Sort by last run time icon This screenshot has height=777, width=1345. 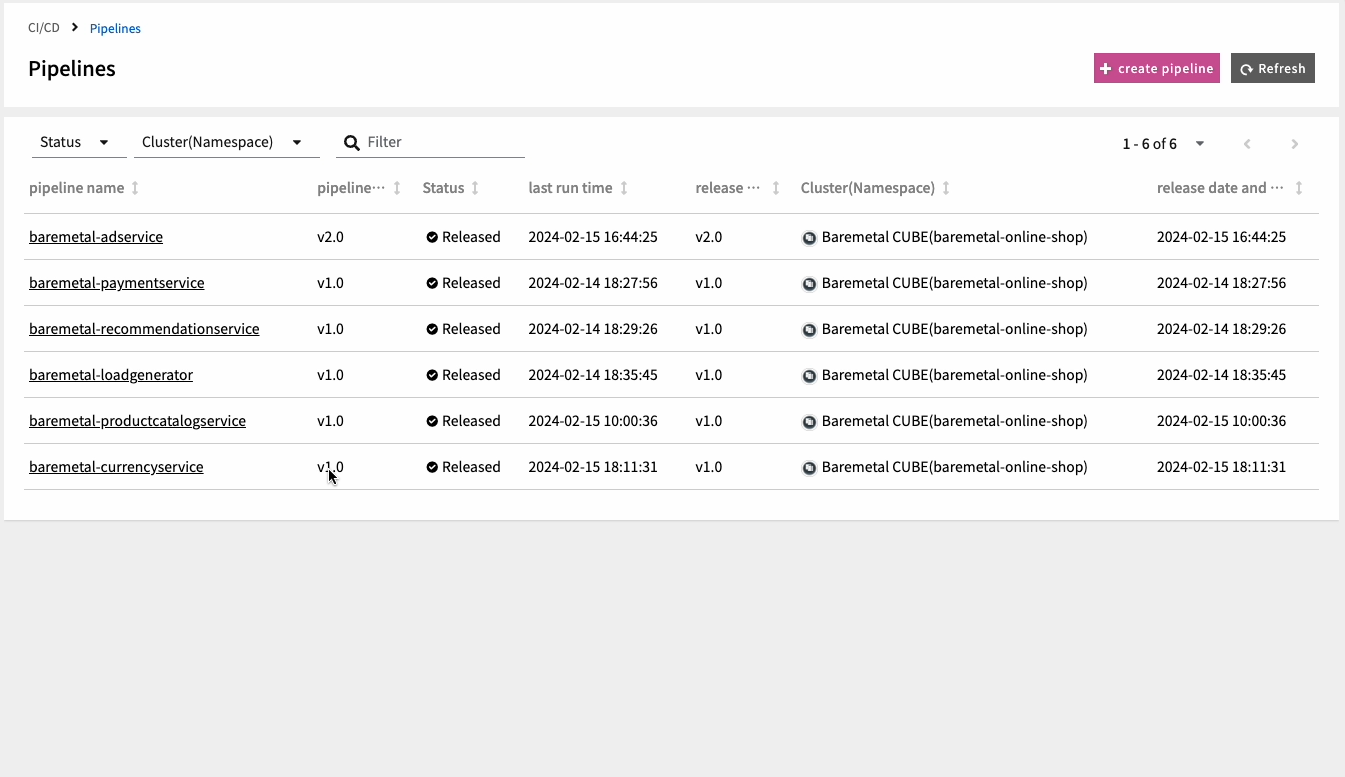[624, 188]
